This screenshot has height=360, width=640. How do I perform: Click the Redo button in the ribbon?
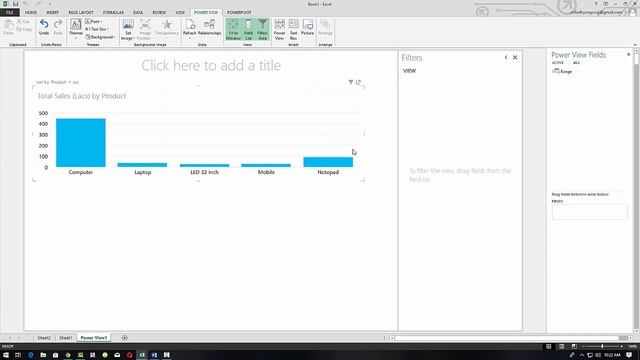[58, 27]
